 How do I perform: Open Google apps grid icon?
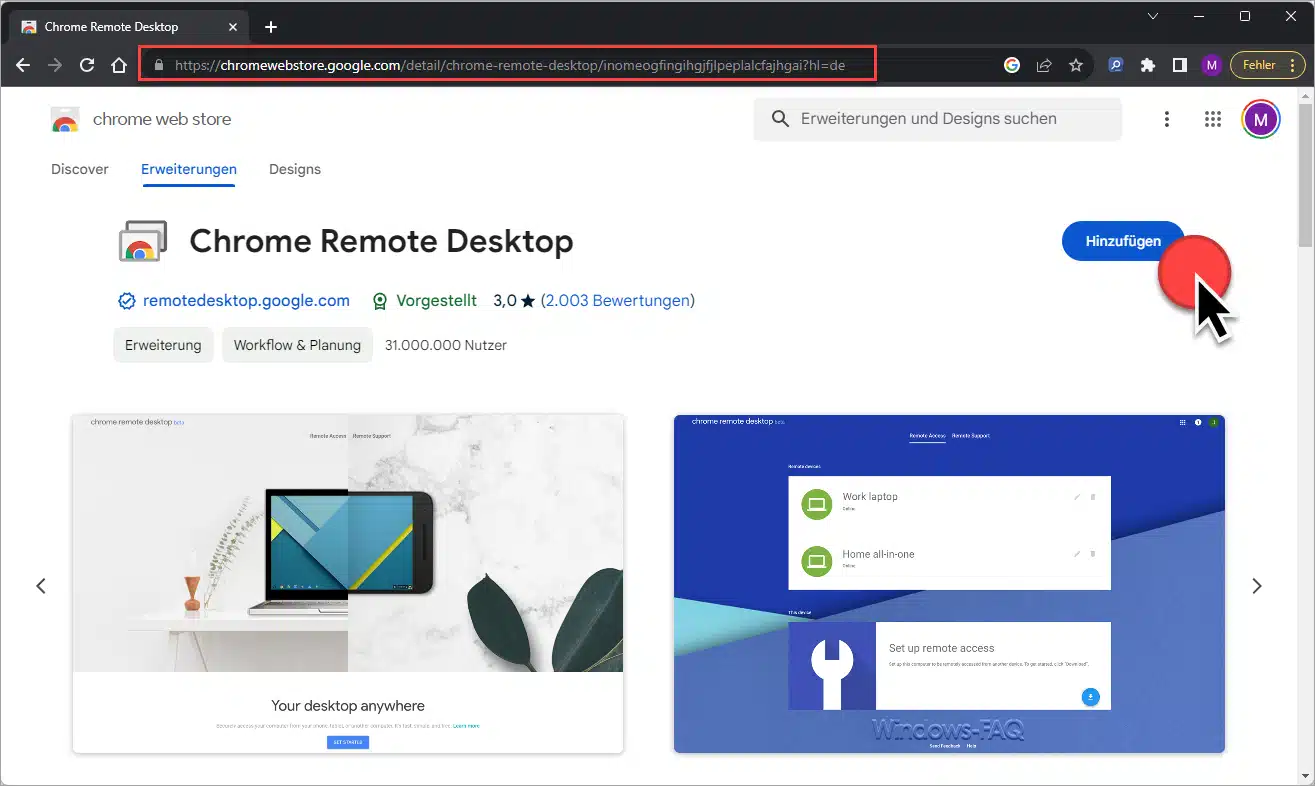coord(1213,119)
